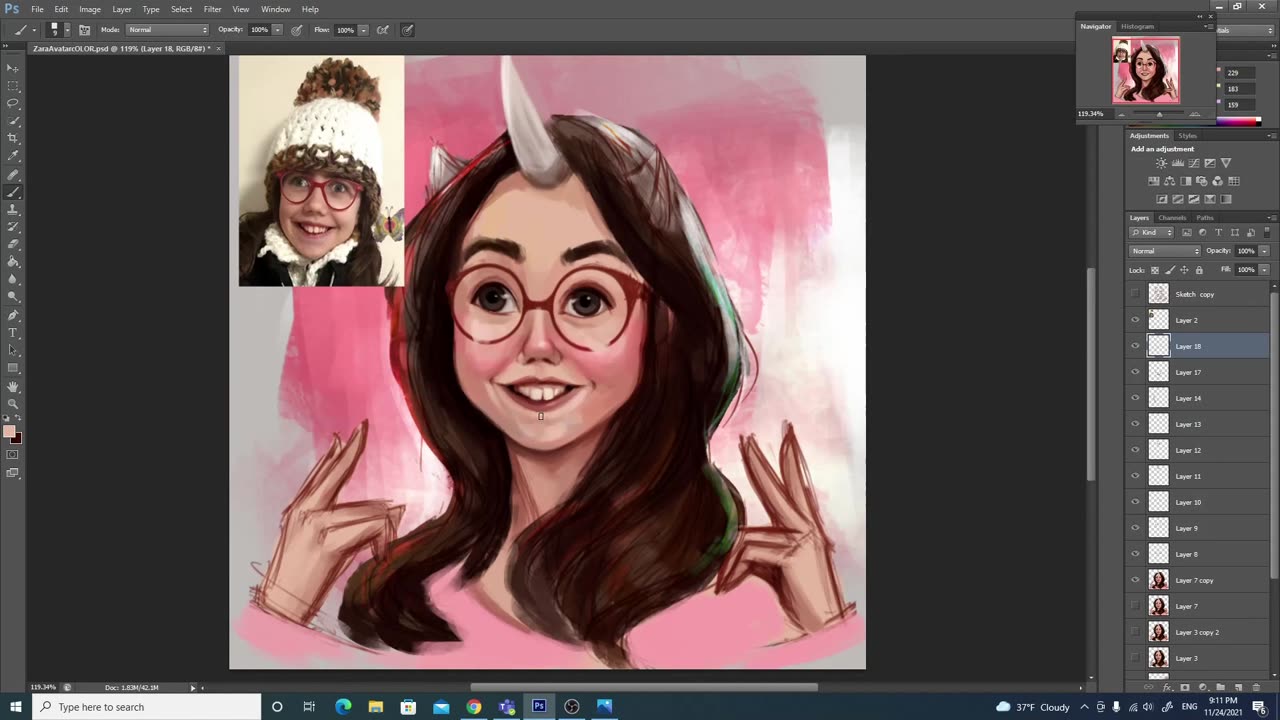The image size is (1280, 720).
Task: Hide Layer 7 copy visibility eye
Action: pyautogui.click(x=1135, y=580)
